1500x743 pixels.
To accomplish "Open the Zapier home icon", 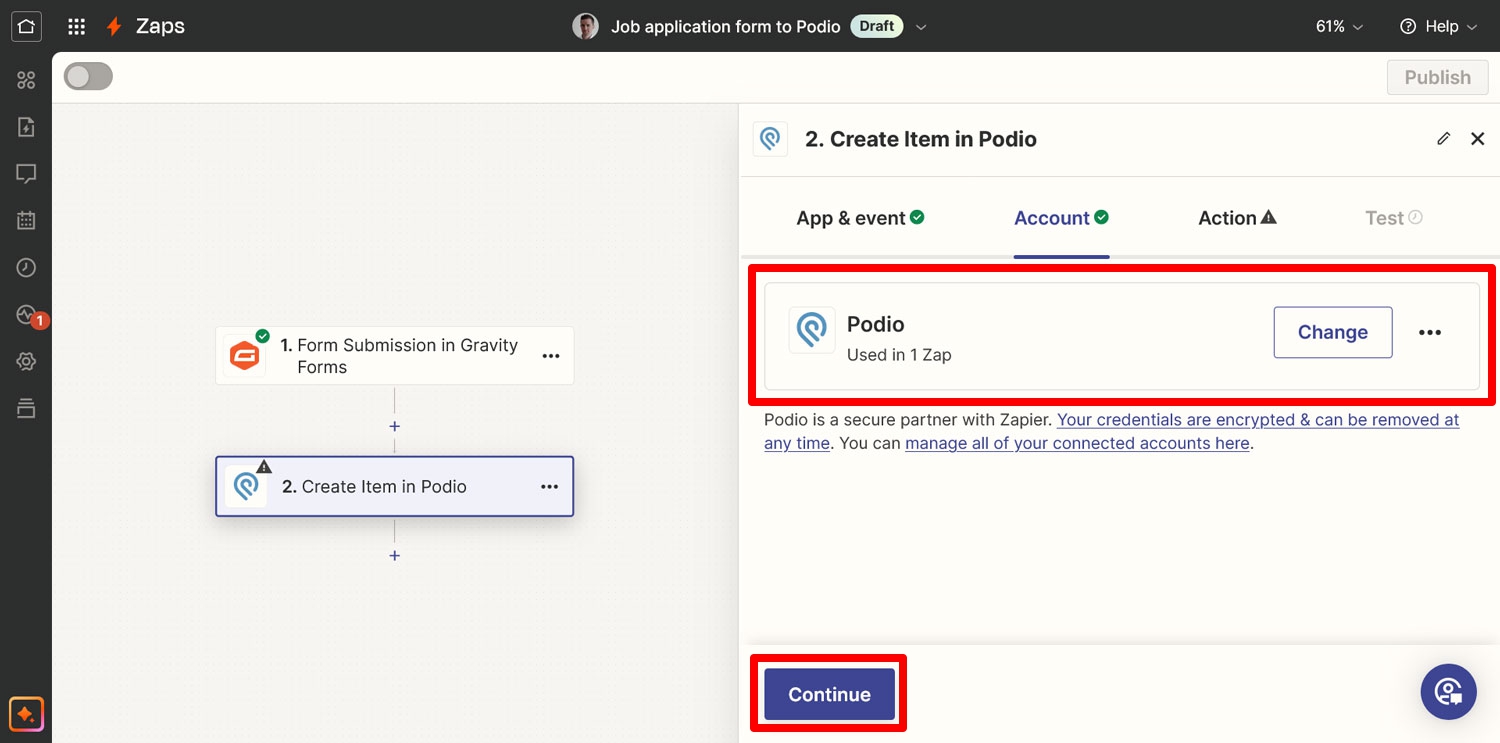I will tap(26, 26).
